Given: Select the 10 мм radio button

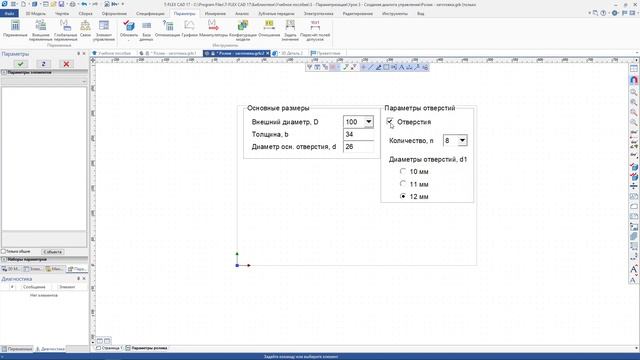Looking at the screenshot, I should point(403,171).
